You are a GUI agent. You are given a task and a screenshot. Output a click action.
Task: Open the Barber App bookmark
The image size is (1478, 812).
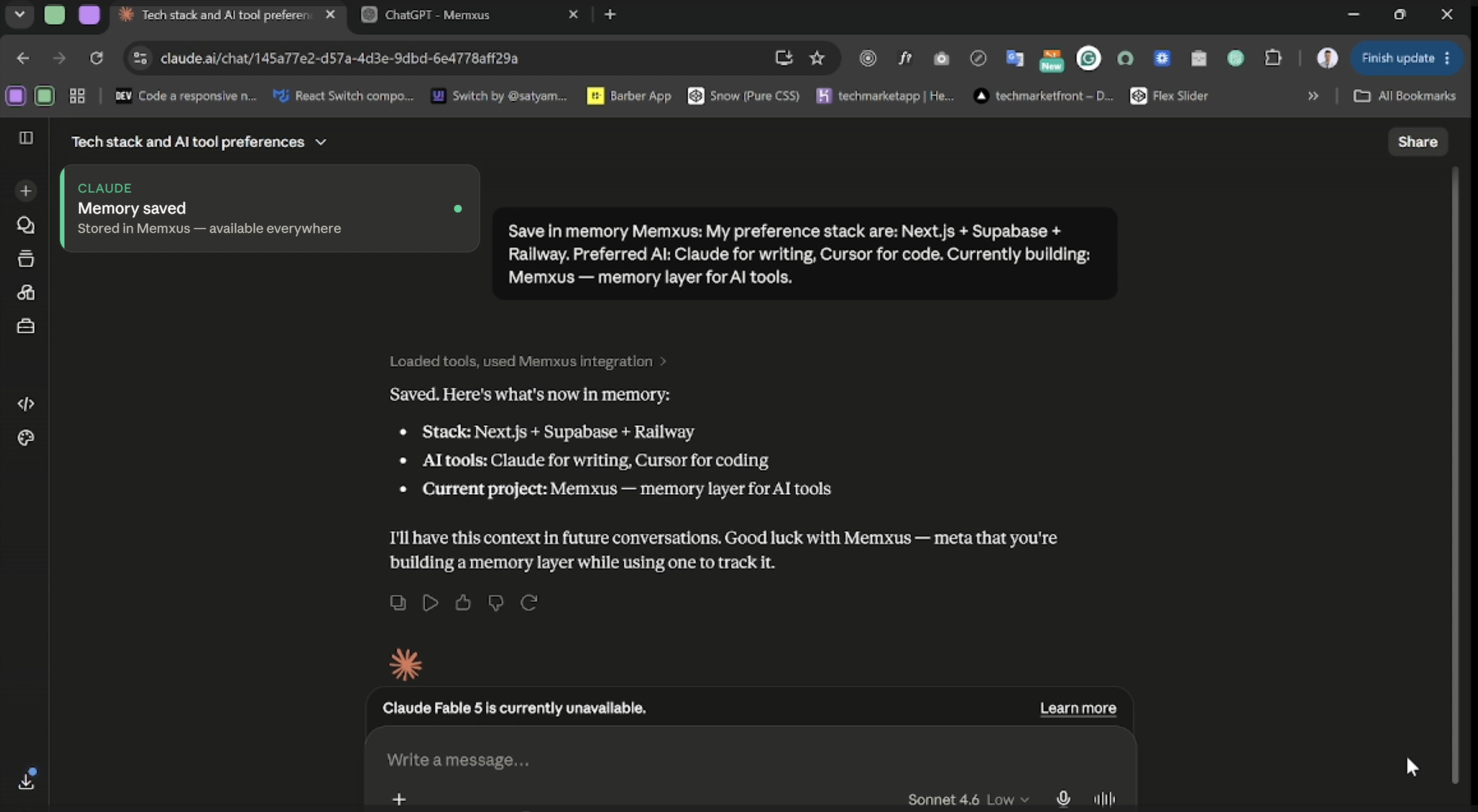pyautogui.click(x=629, y=96)
